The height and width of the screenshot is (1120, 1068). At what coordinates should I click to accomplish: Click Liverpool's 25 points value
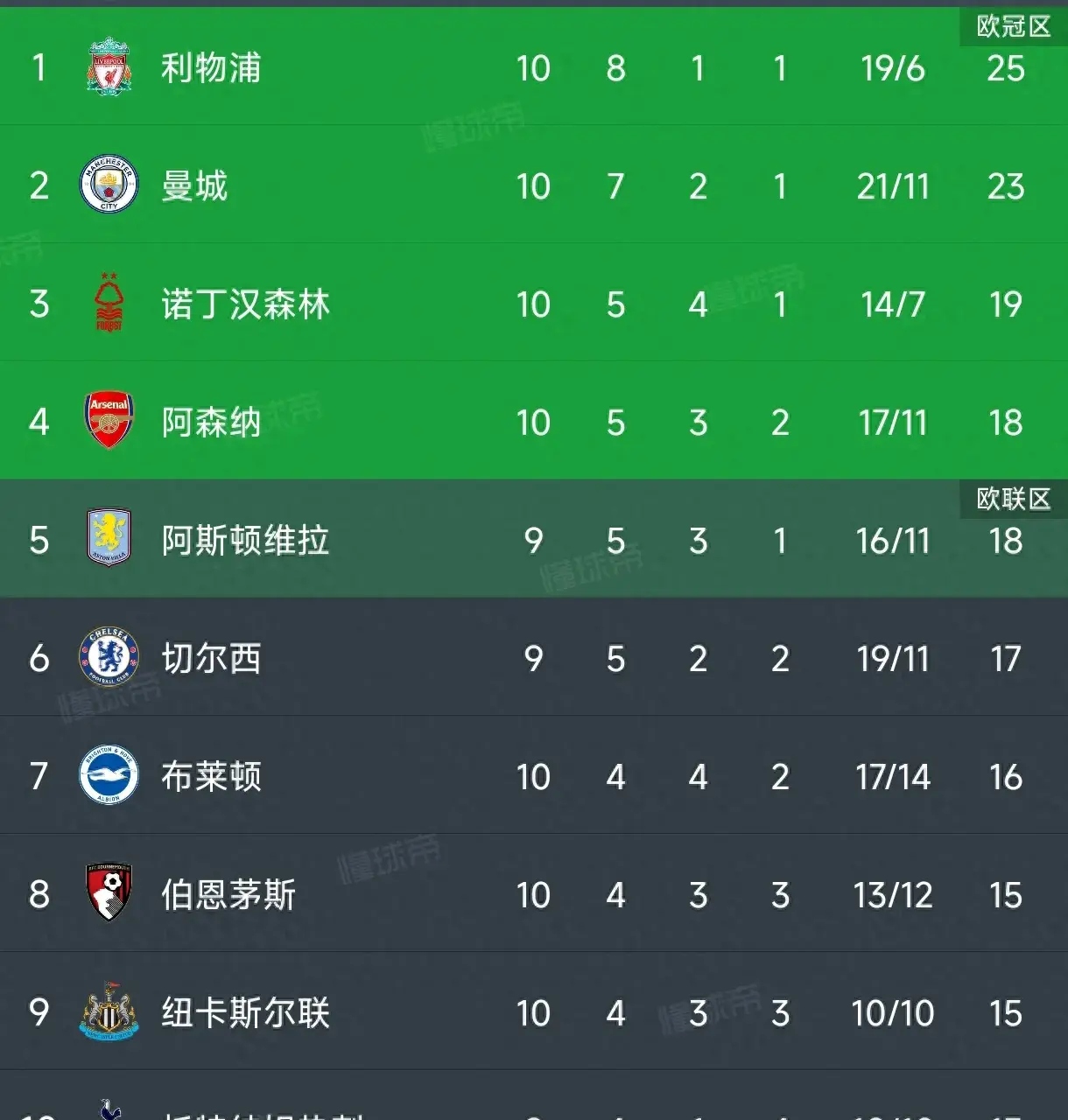(1005, 68)
